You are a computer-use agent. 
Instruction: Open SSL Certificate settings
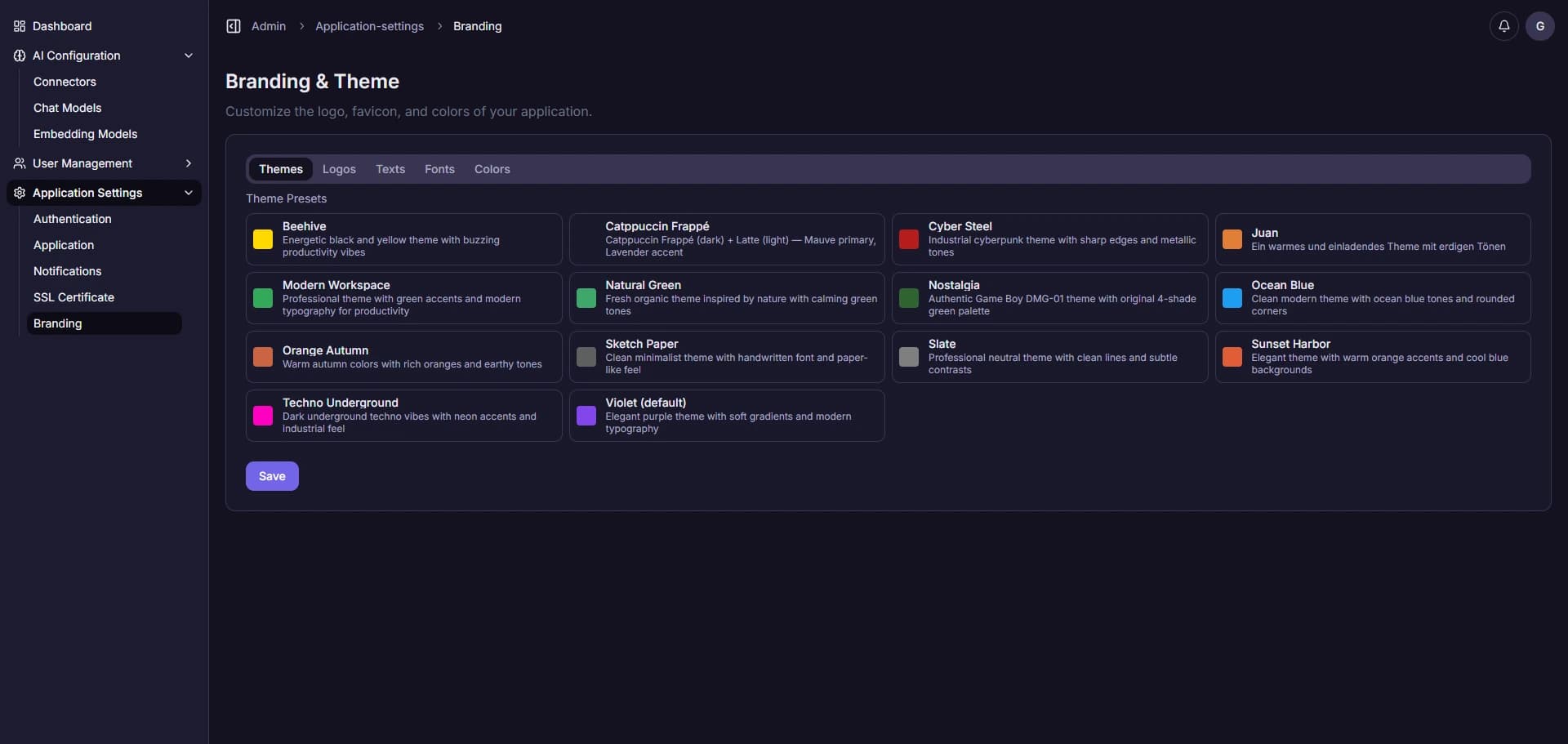pyautogui.click(x=73, y=297)
